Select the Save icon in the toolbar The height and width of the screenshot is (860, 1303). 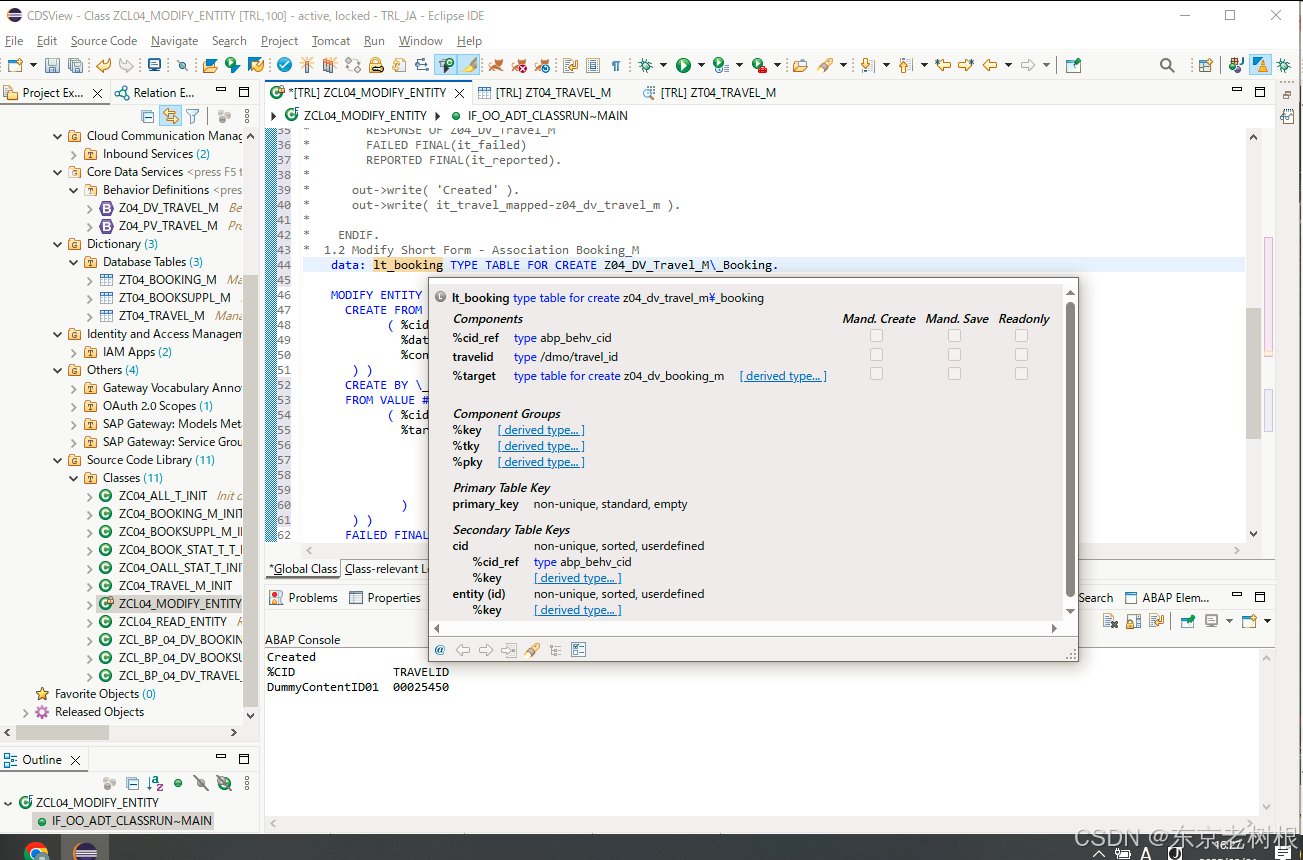pyautogui.click(x=51, y=65)
